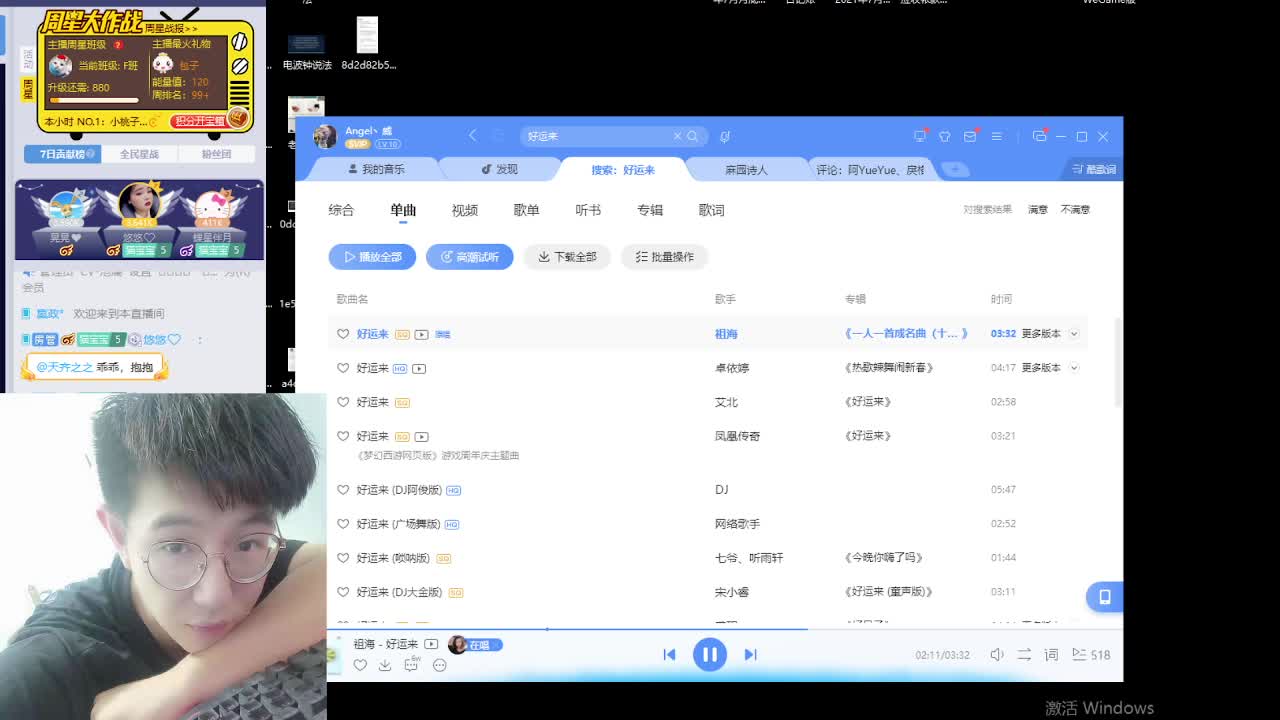Open 发现 tab

[x=500, y=169]
